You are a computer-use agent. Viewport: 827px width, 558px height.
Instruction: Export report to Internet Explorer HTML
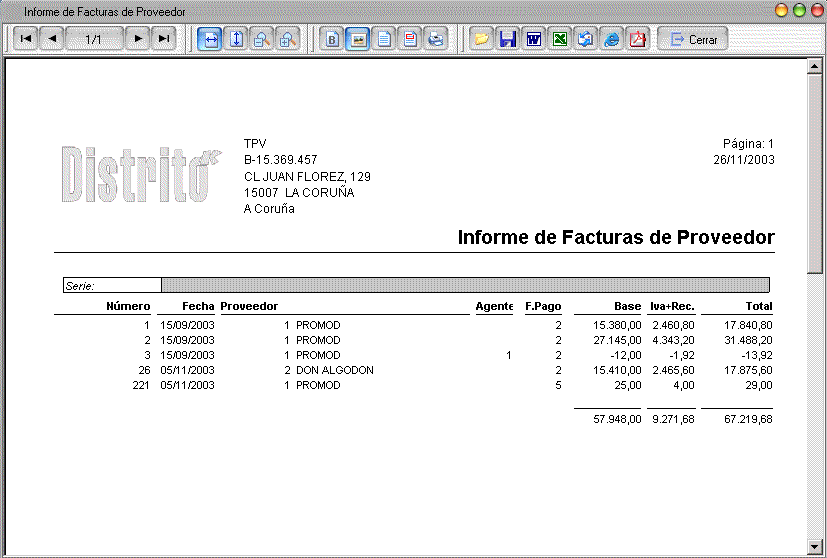[x=611, y=39]
